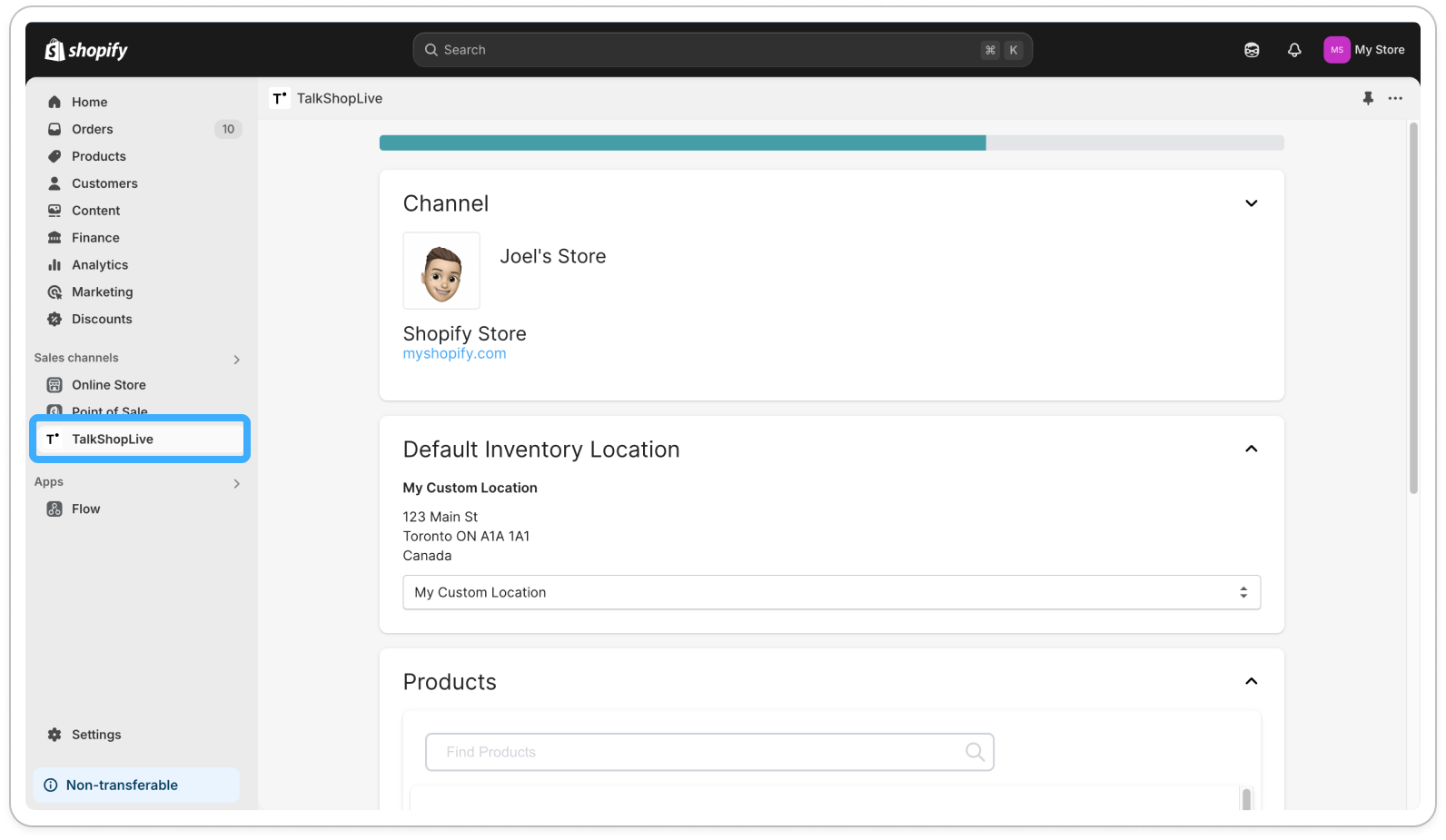
Task: Select TalkShopLive sales channel
Action: pyautogui.click(x=141, y=439)
